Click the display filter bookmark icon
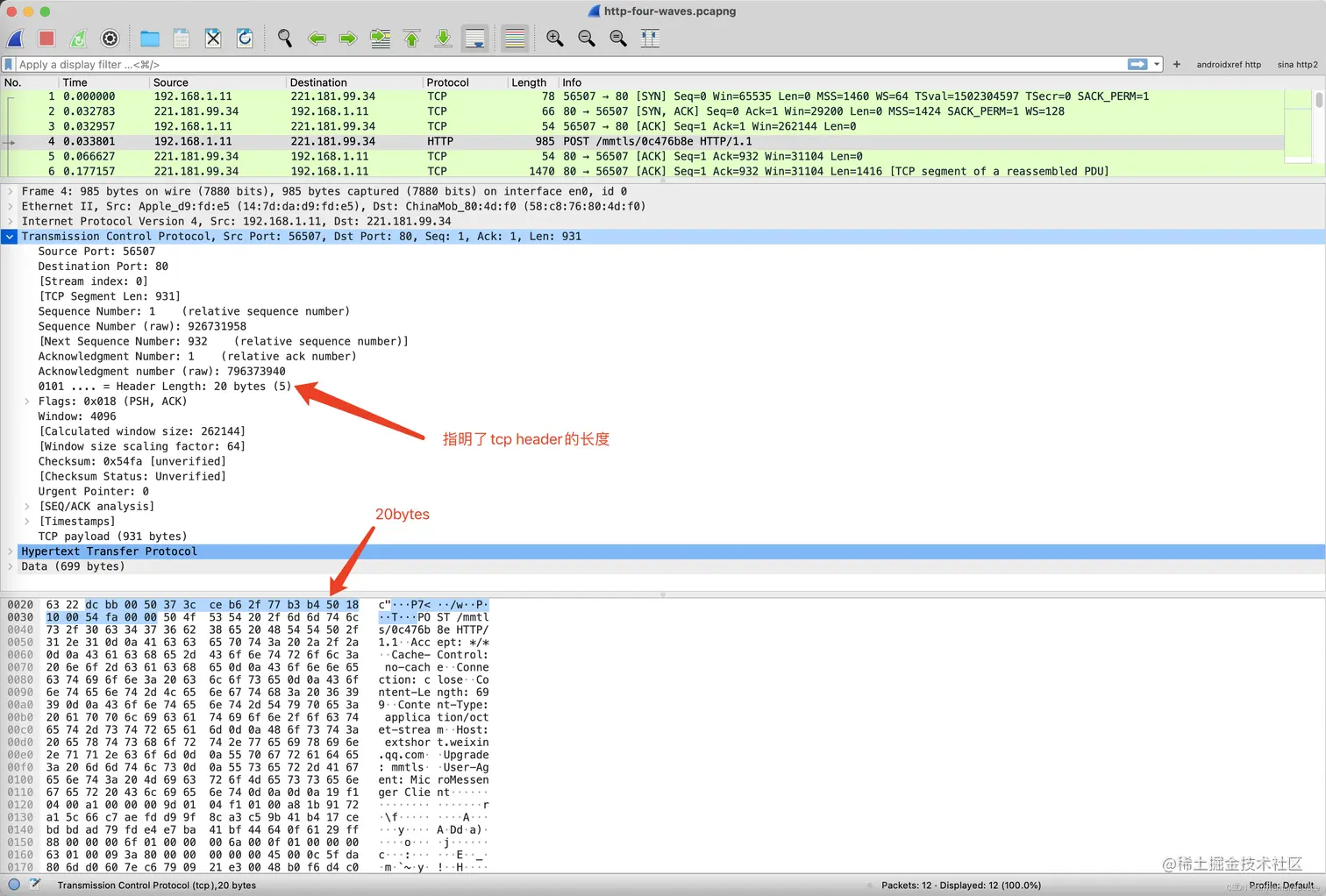 (9, 64)
